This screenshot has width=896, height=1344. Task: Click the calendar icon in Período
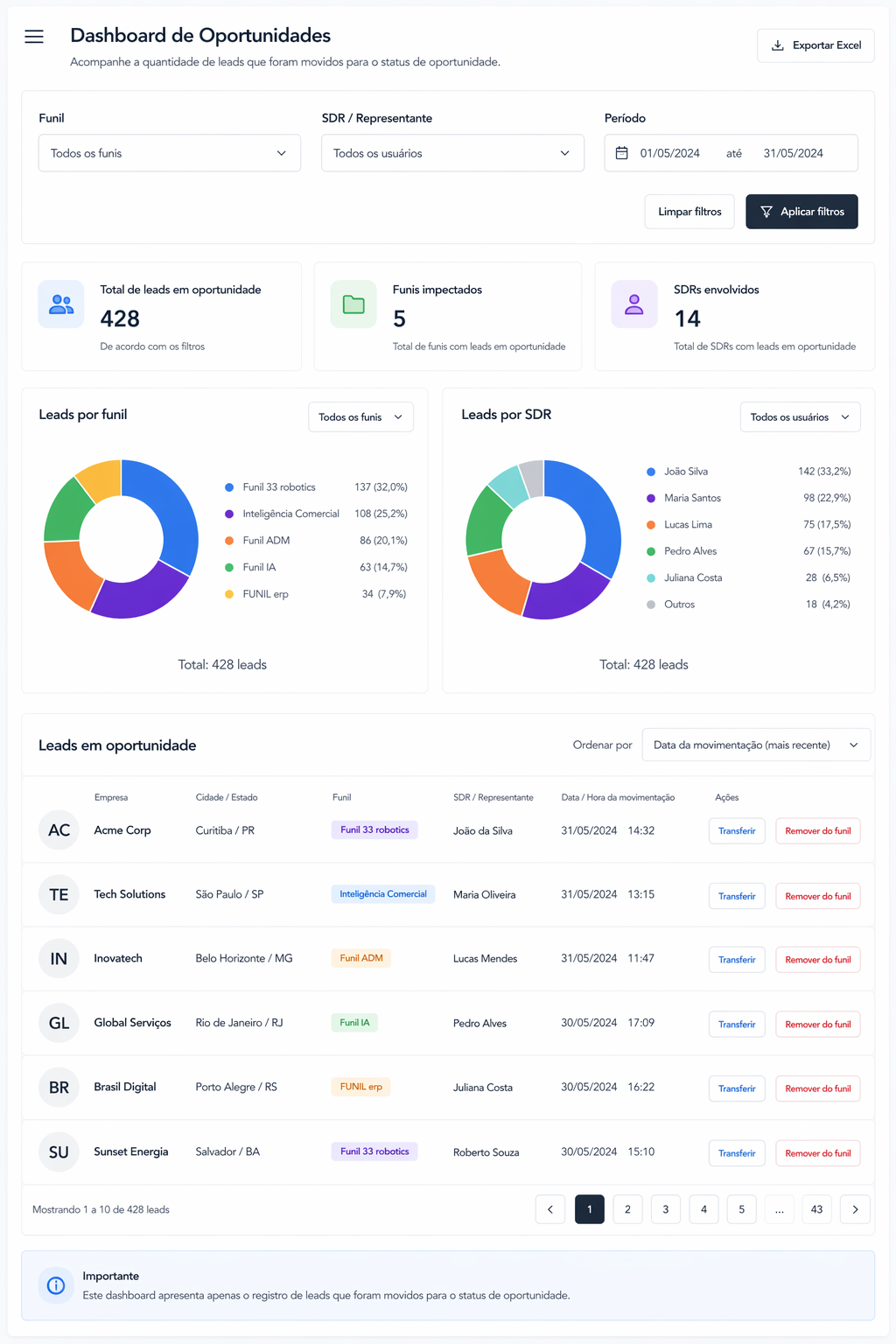click(x=622, y=153)
